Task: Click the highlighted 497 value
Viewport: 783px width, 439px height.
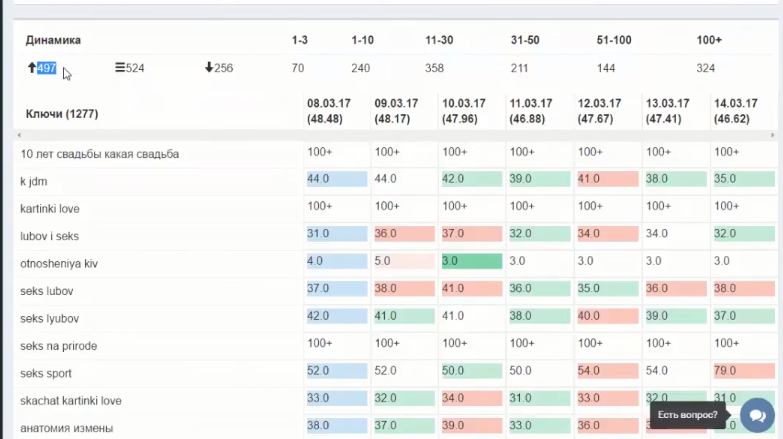Action: click(x=46, y=68)
